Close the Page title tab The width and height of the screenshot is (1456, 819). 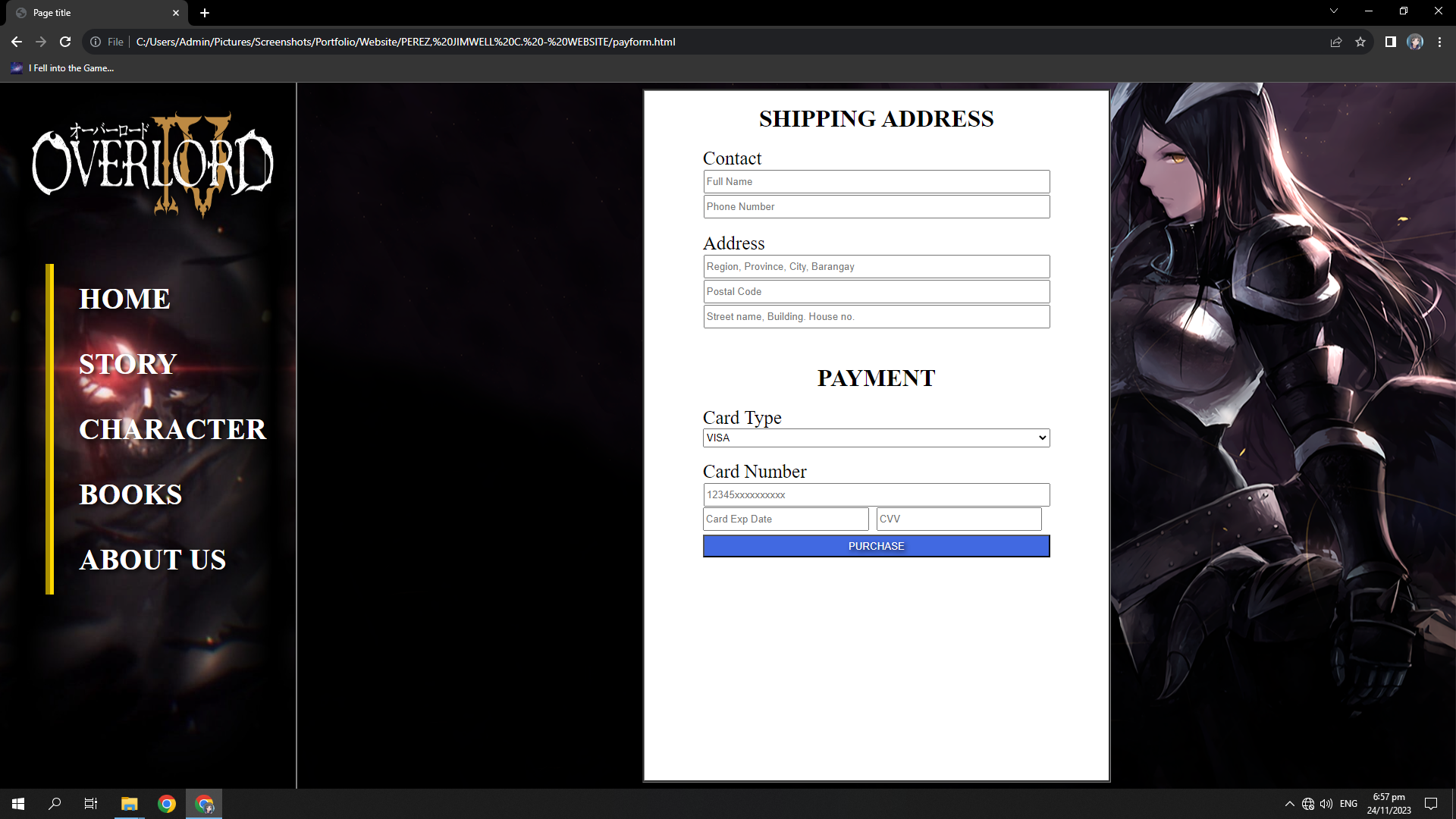176,13
